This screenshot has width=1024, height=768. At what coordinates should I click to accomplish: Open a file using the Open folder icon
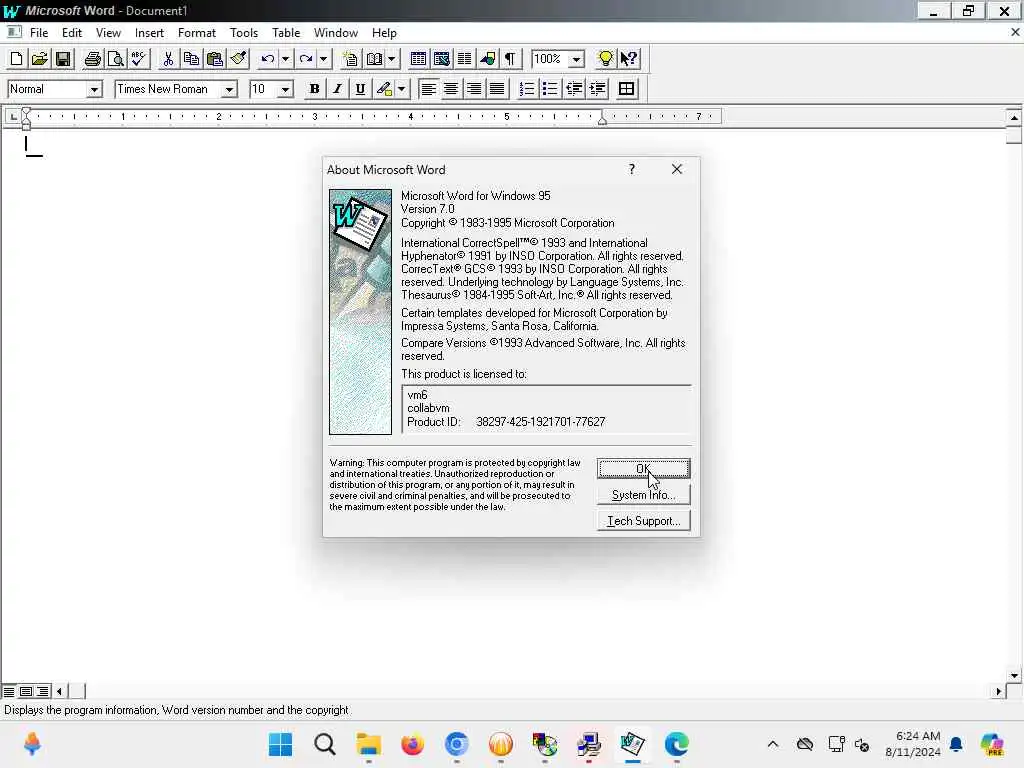point(39,59)
